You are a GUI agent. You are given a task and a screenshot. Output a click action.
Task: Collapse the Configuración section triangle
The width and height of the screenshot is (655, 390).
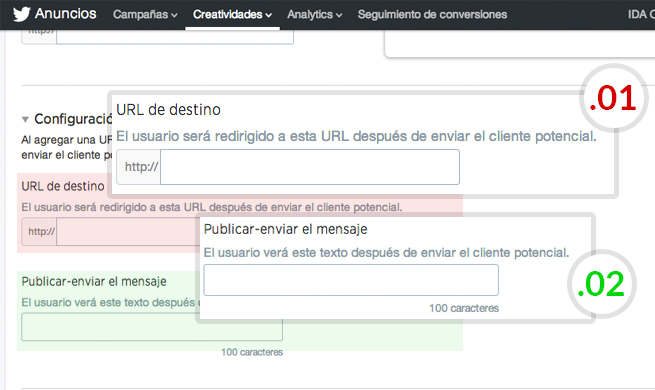[25, 120]
